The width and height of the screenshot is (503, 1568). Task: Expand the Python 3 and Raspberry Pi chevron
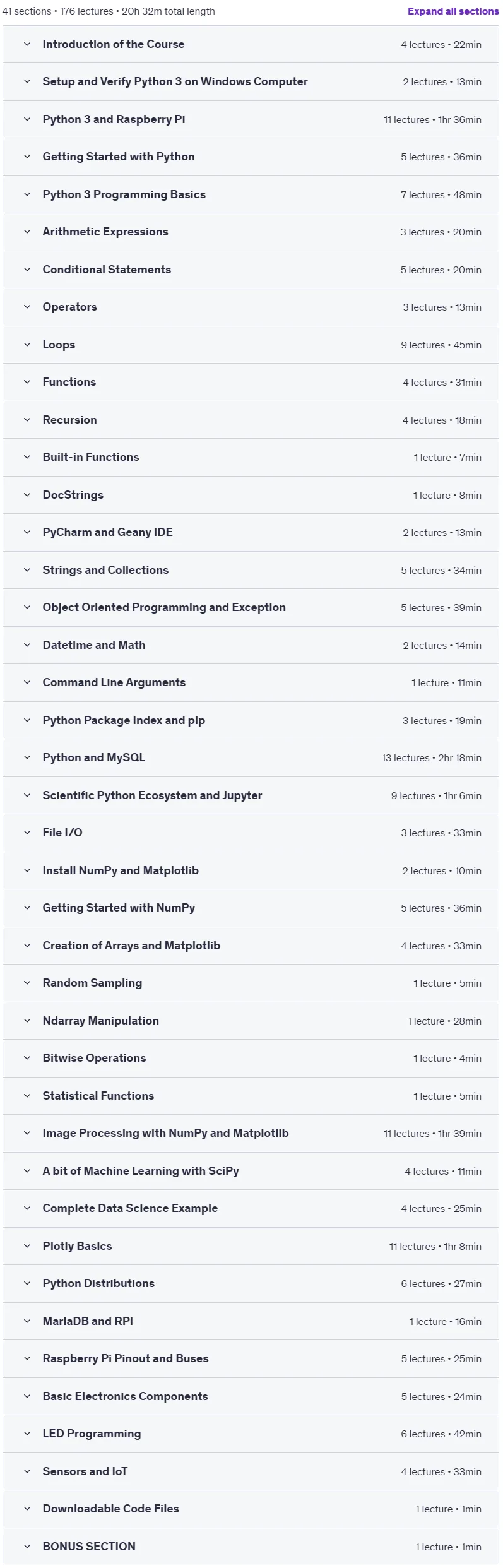(27, 119)
